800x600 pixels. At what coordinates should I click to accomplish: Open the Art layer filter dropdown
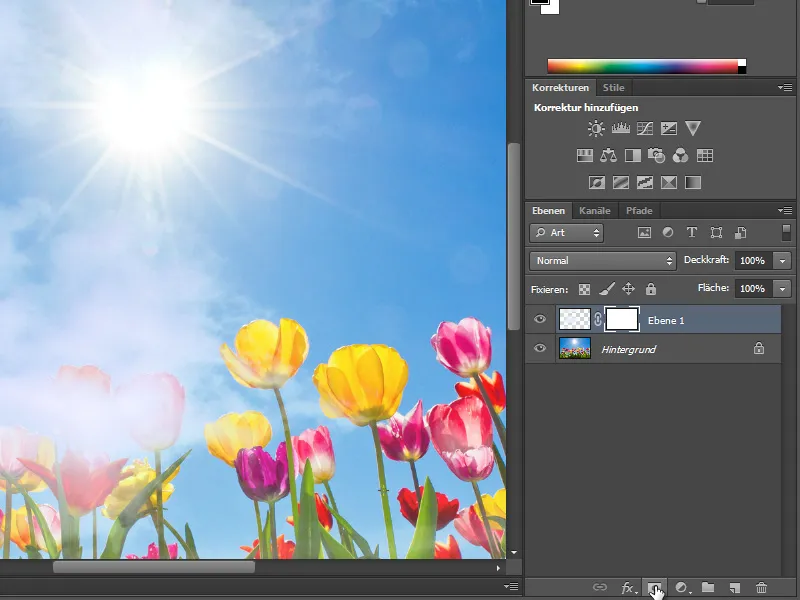[x=566, y=233]
